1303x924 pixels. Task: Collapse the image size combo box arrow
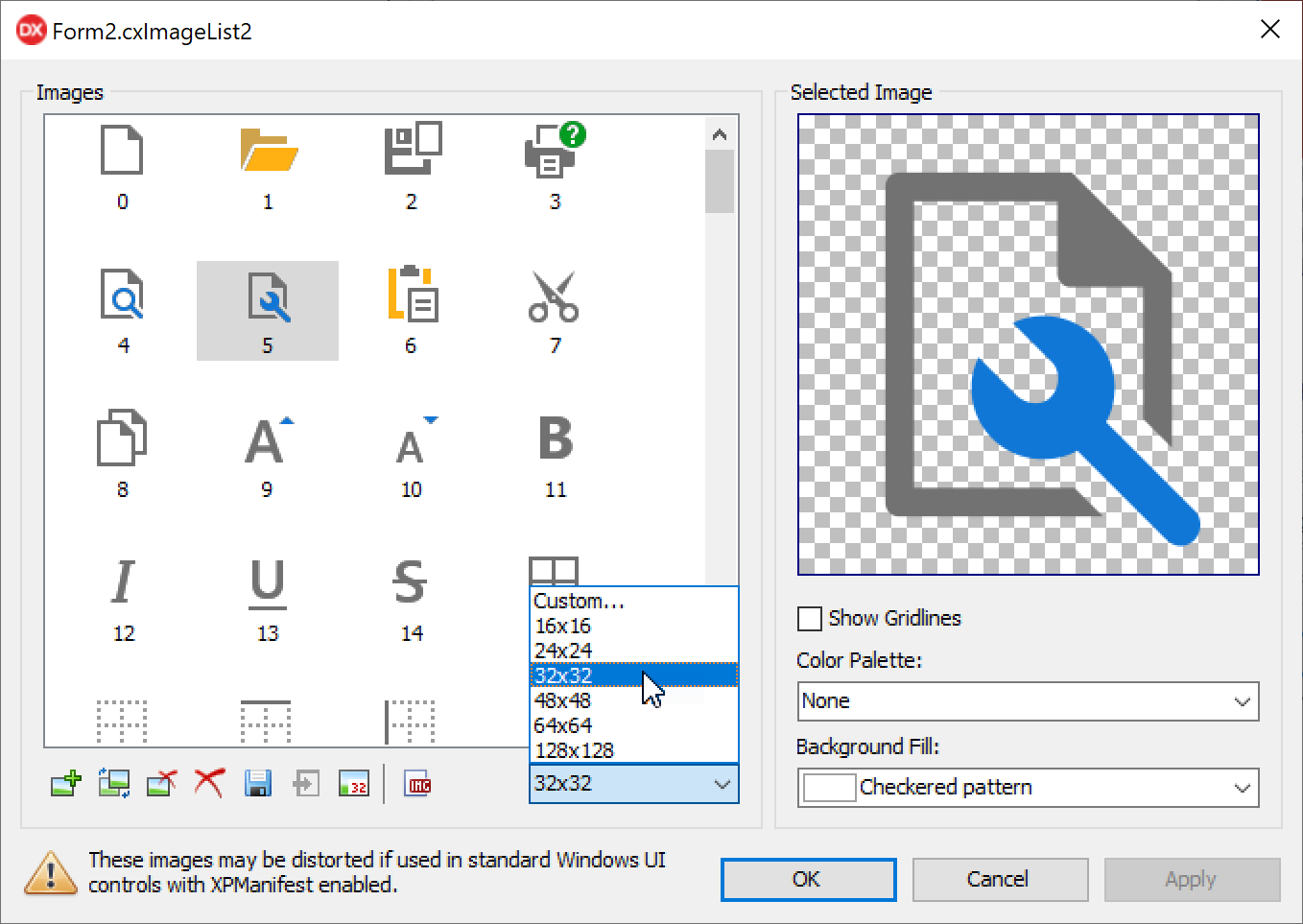(722, 784)
